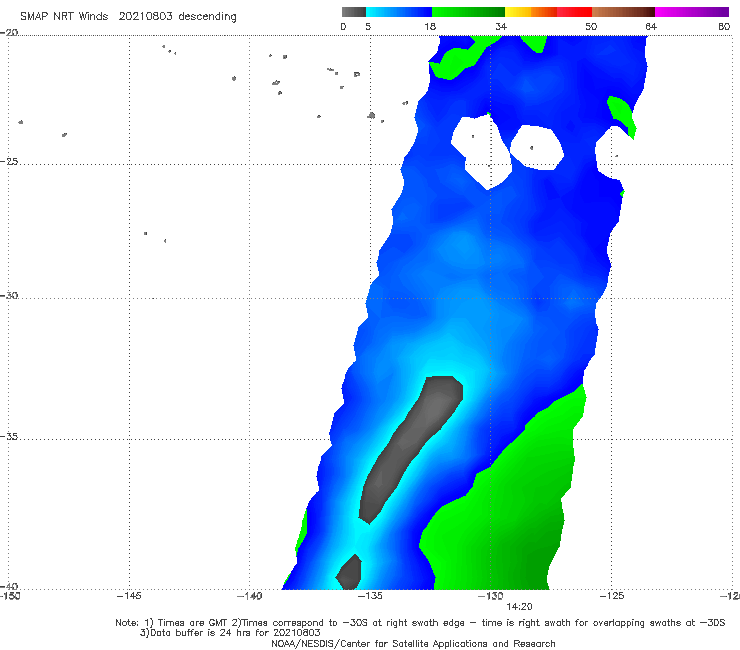This screenshot has width=740, height=650.
Task: Click the note '3)Data buffer is 24 hrs'
Action: [x=230, y=633]
